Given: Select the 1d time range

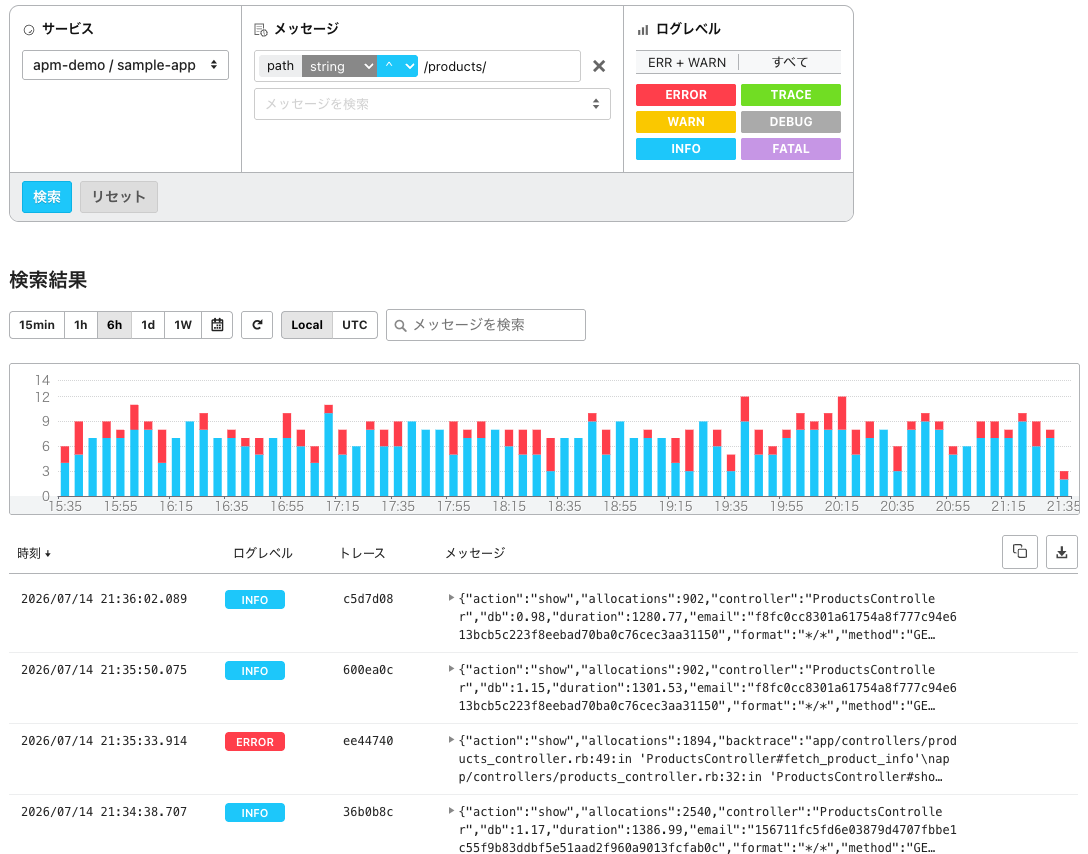Looking at the screenshot, I should [148, 325].
